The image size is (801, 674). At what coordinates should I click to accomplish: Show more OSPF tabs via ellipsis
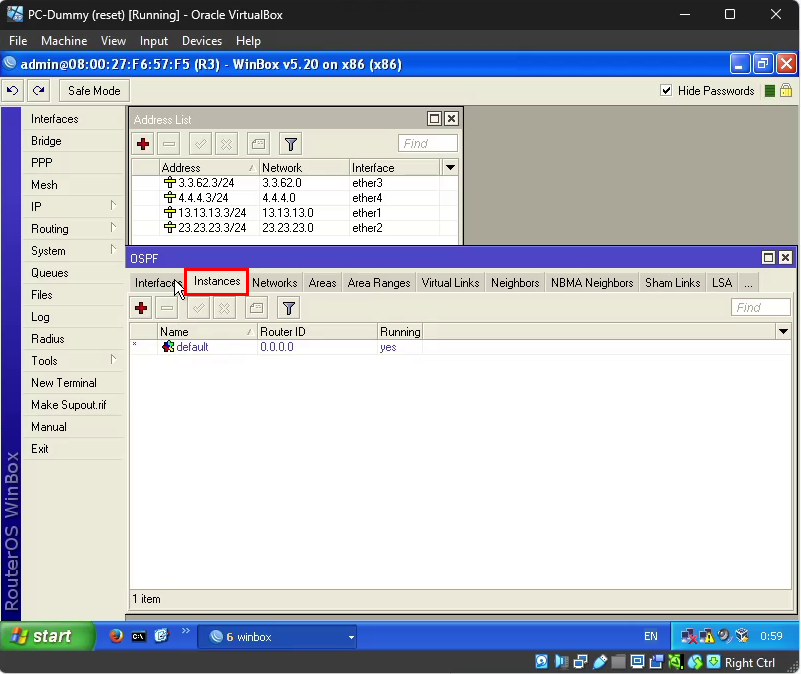[x=748, y=283]
